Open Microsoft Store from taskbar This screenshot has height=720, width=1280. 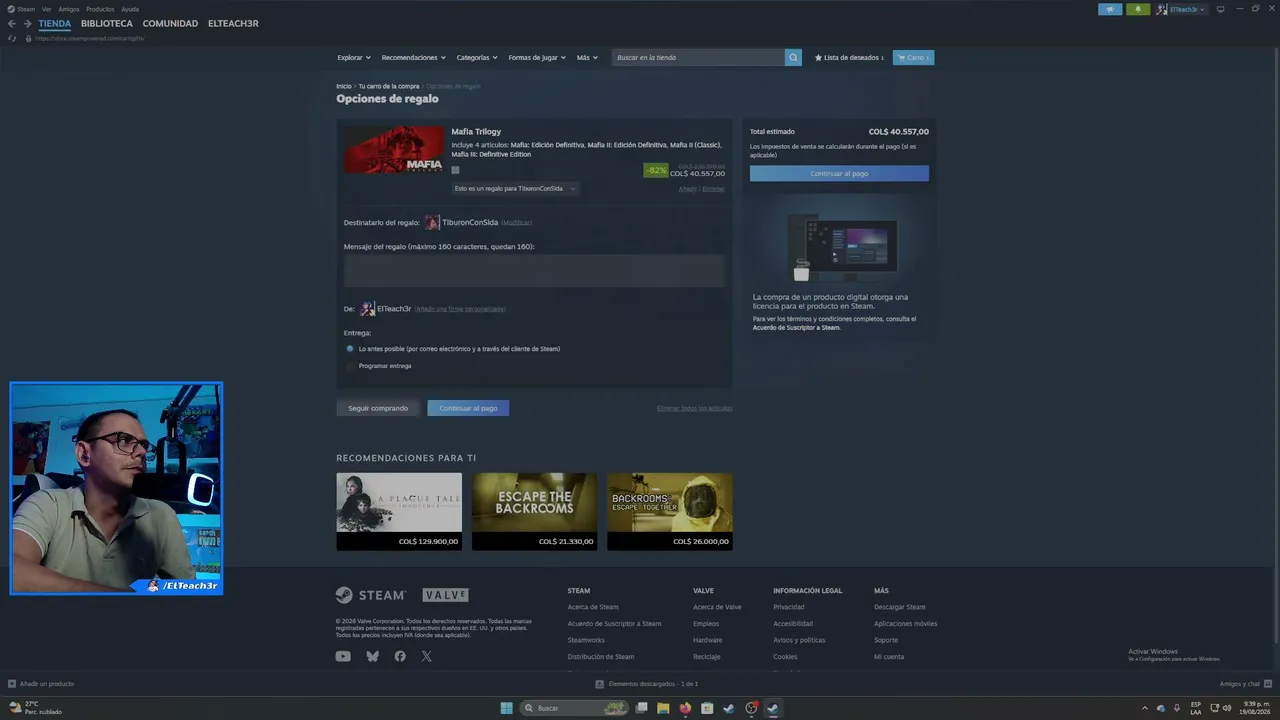707,708
